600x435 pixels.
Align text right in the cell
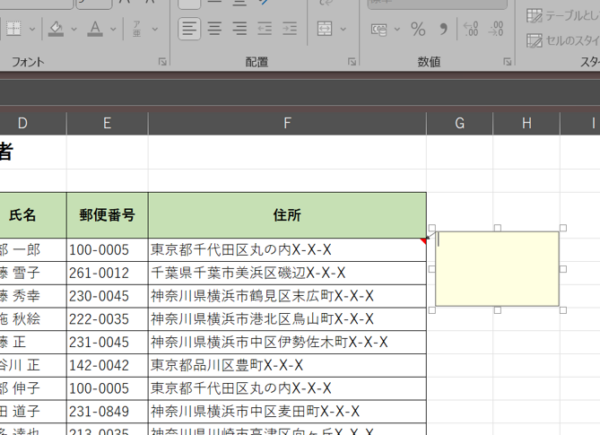(238, 28)
